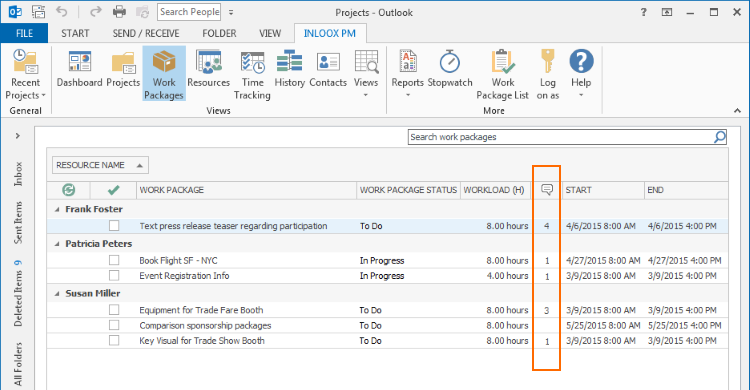Sort by WORK PACKAGE STATUS column
This screenshot has width=750, height=390.
(x=408, y=190)
